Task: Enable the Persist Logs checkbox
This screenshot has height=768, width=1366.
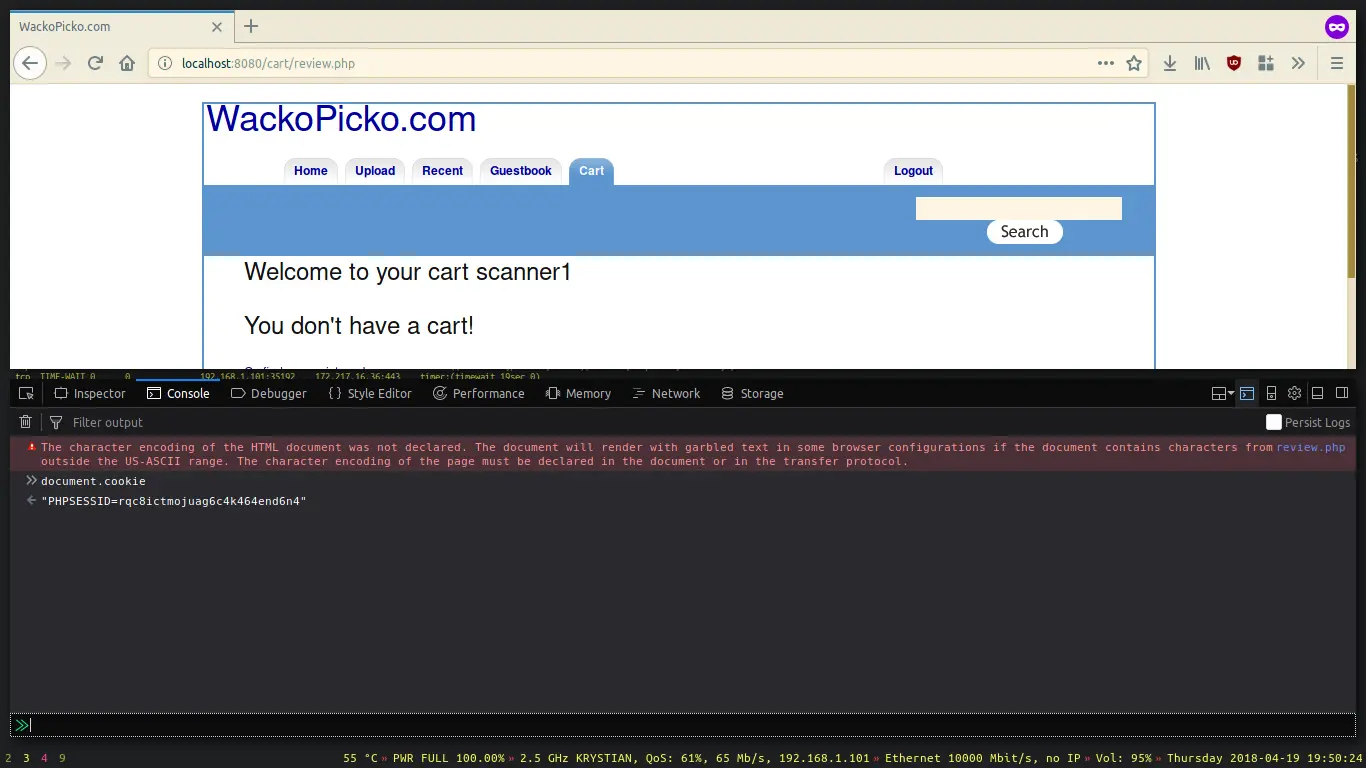Action: pos(1274,422)
